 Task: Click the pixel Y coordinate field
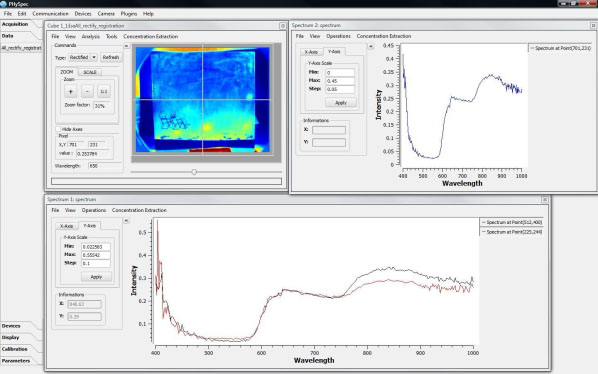97,144
